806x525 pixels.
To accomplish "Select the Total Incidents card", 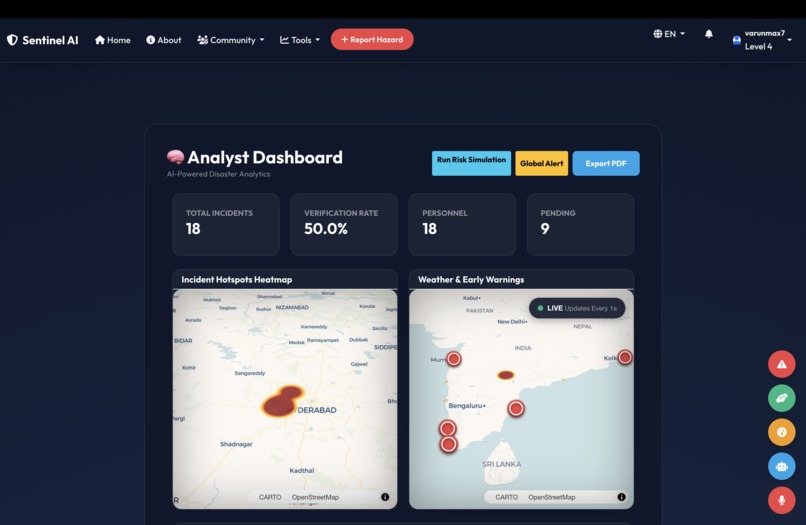I will [226, 225].
